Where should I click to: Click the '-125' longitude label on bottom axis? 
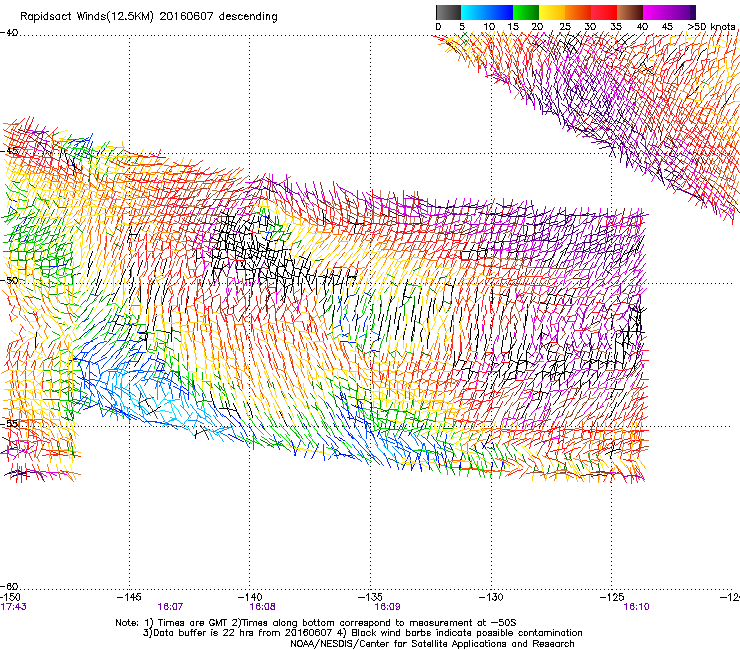coord(612,597)
